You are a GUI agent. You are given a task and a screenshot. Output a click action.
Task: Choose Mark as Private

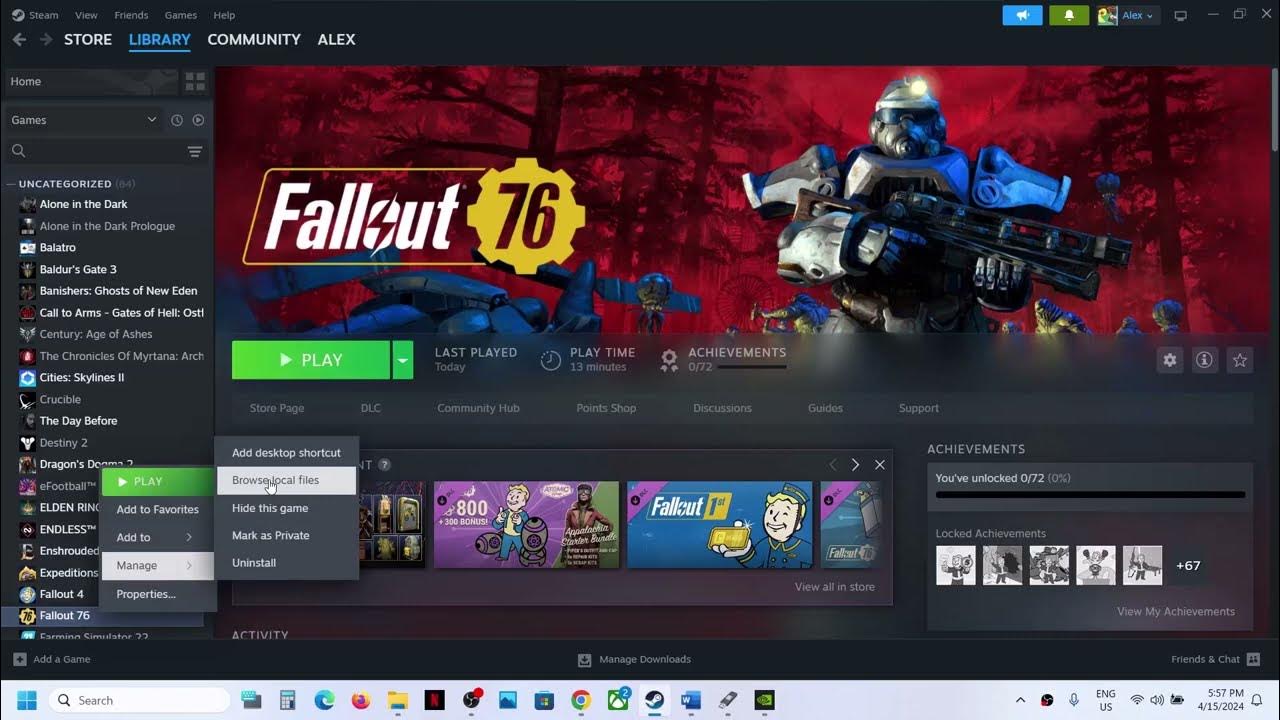pyautogui.click(x=286, y=535)
